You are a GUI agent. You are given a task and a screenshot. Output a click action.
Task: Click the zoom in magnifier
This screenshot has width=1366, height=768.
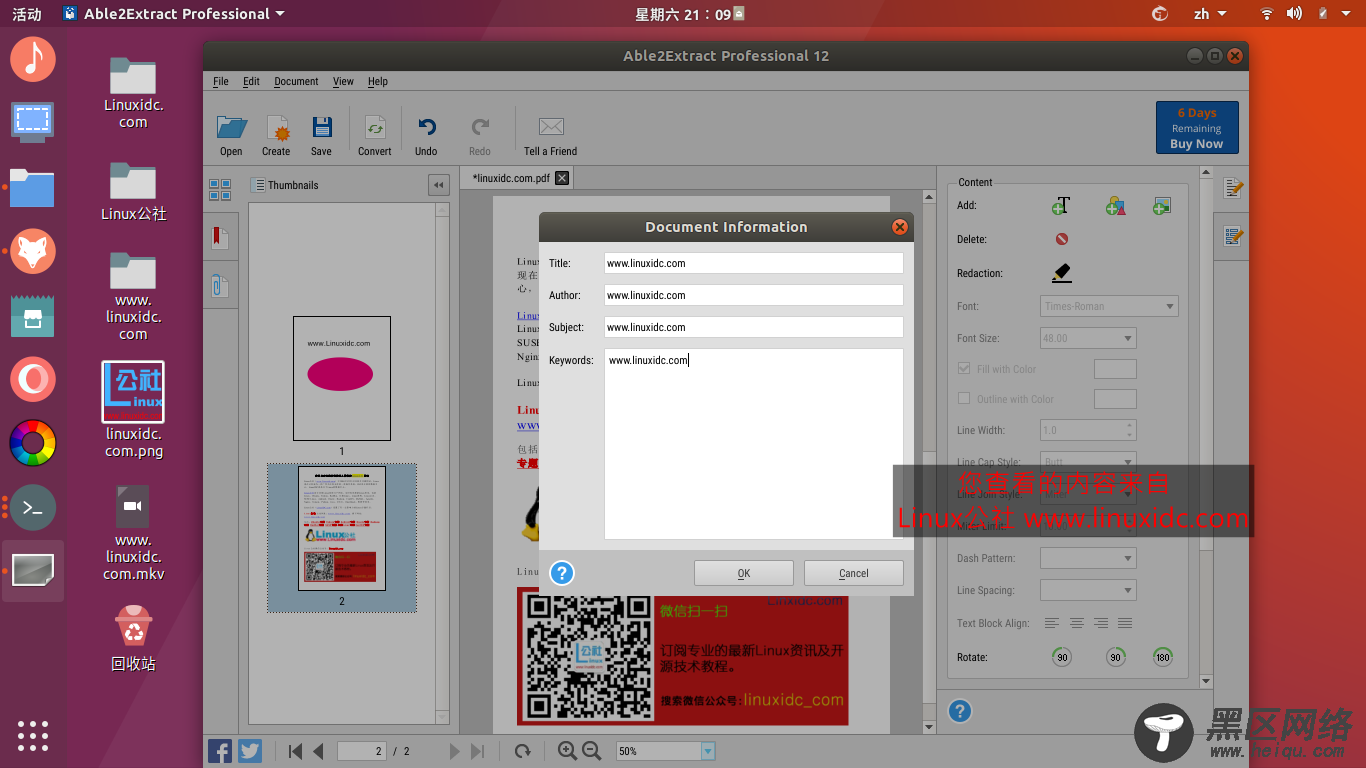(567, 750)
